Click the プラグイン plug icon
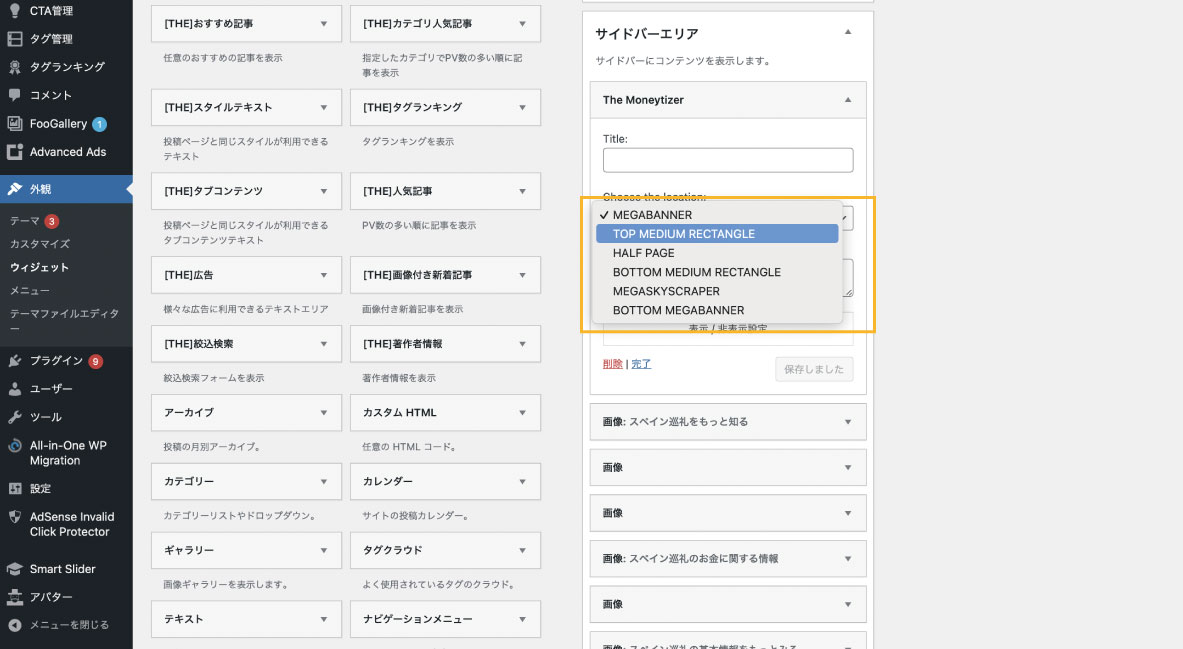This screenshot has height=649, width=1183. [x=14, y=361]
